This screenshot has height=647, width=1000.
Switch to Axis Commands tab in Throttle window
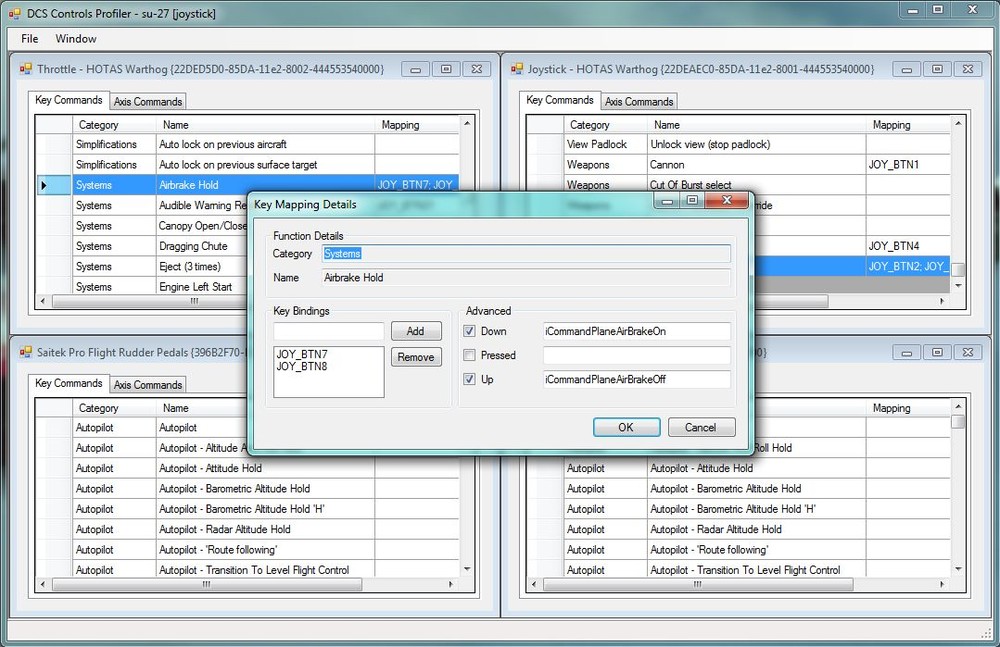[148, 101]
